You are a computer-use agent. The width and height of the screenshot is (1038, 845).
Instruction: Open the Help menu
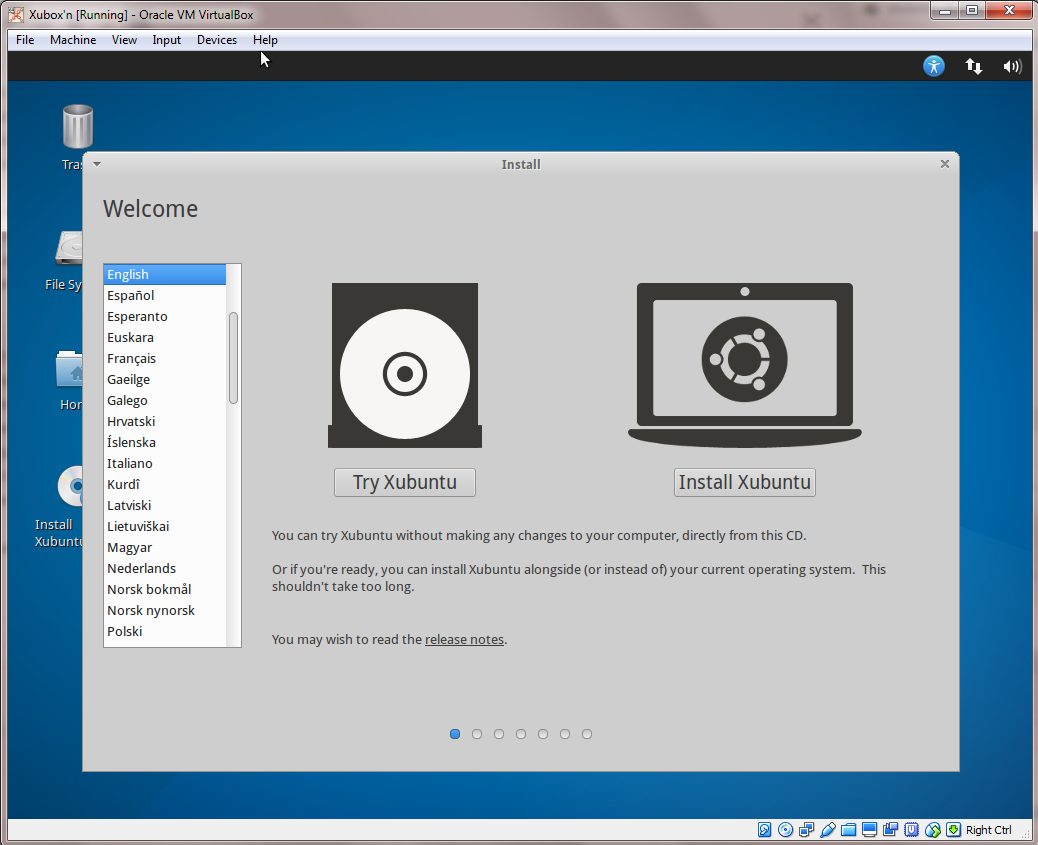(265, 40)
